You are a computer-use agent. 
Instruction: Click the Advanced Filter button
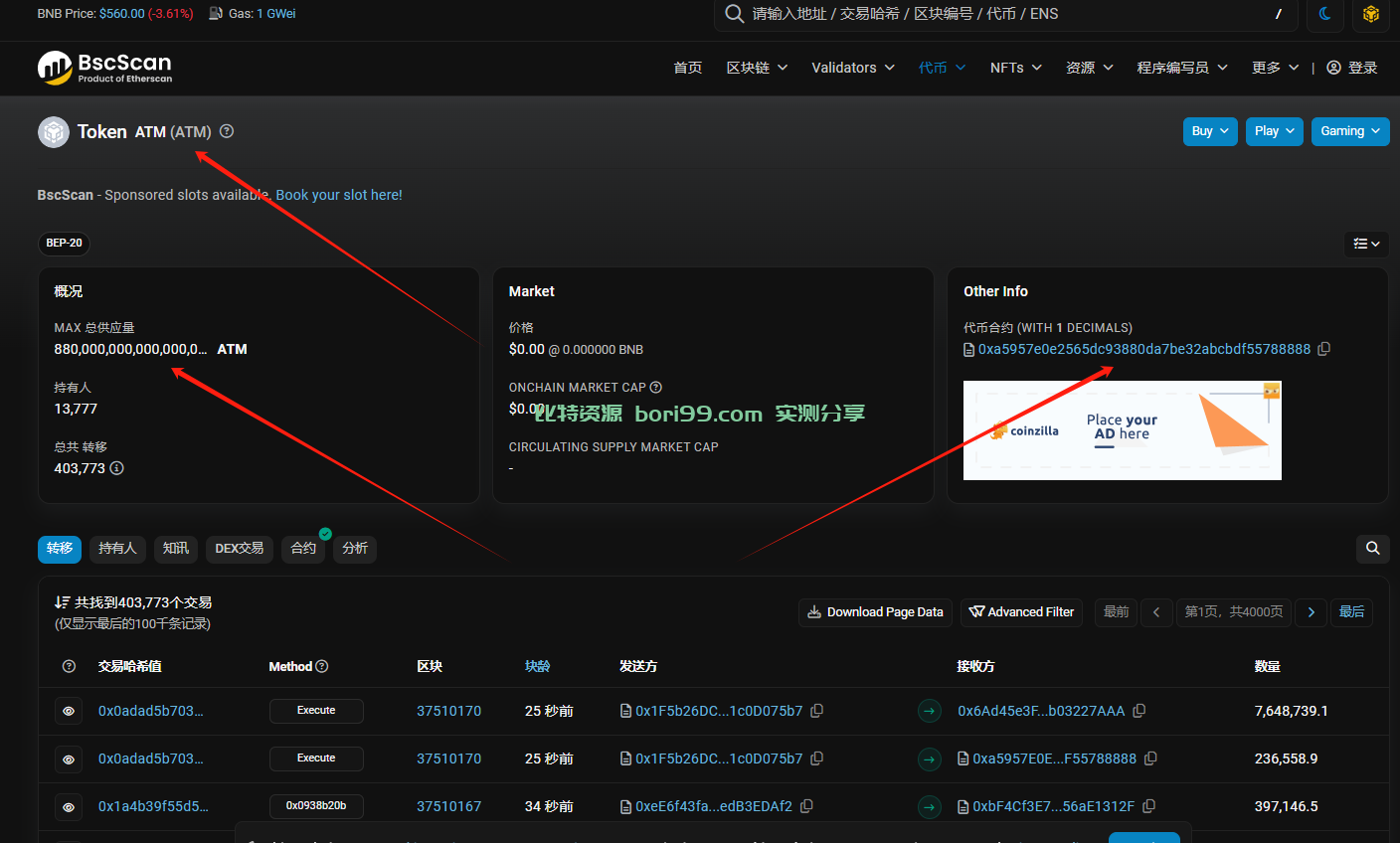click(x=1021, y=612)
